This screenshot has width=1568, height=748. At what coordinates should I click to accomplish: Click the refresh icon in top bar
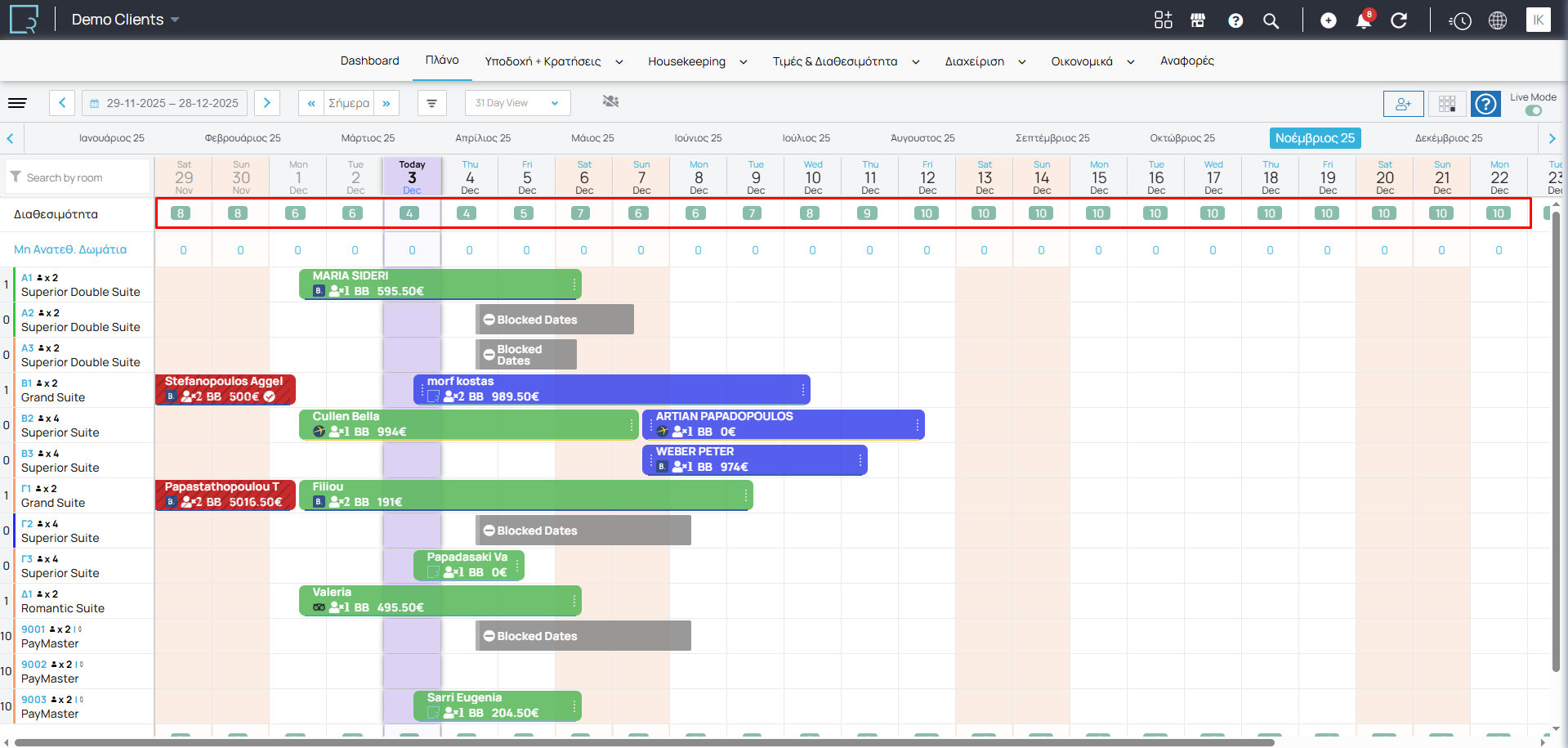pos(1399,20)
